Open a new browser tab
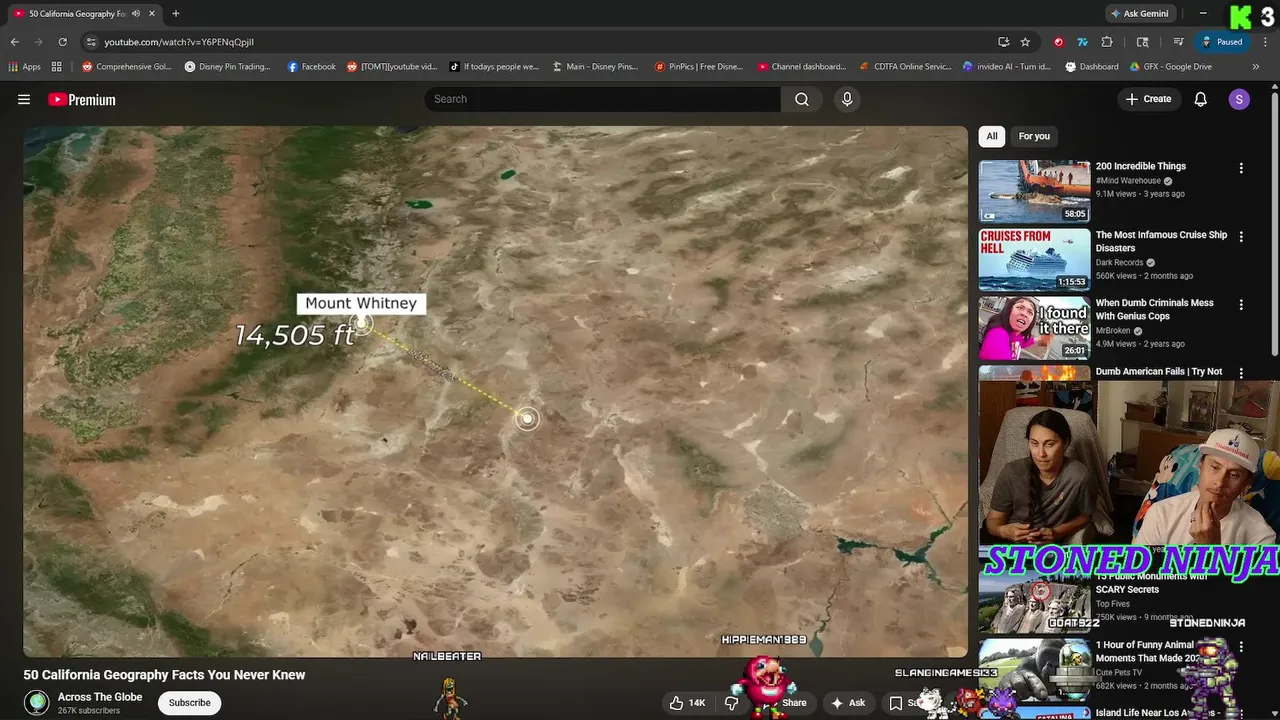1280x720 pixels. (x=176, y=14)
